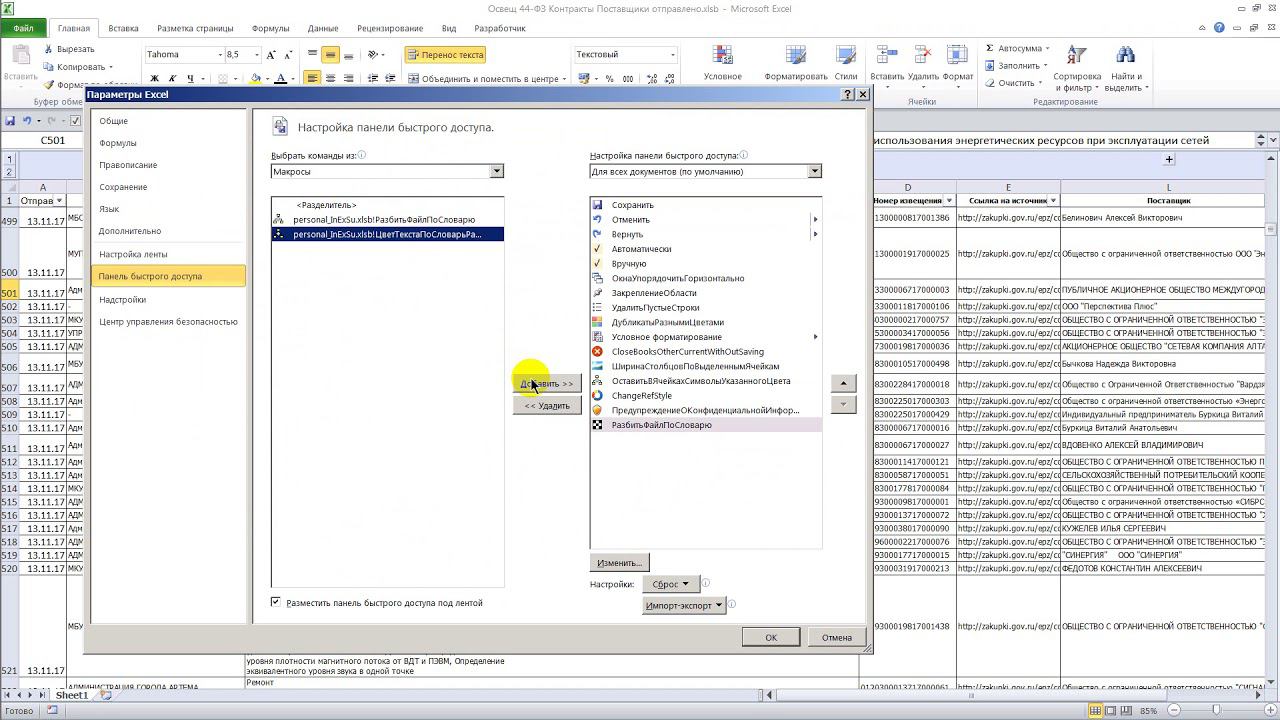Expand the Импорт-экспорт dropdown button
This screenshot has width=1280, height=720.
coord(685,605)
